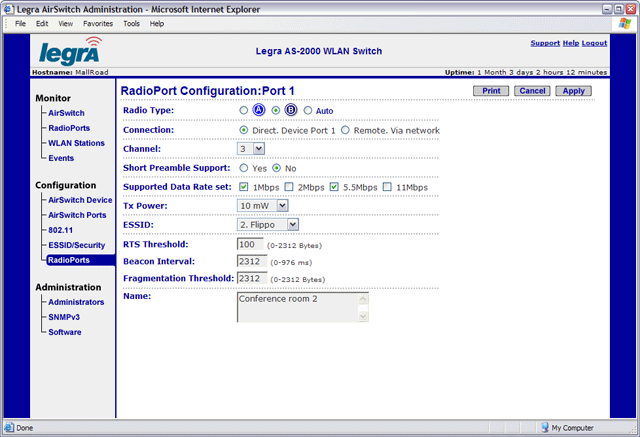The height and width of the screenshot is (437, 640).
Task: Click the Beacon Interval input field
Action: tap(252, 261)
